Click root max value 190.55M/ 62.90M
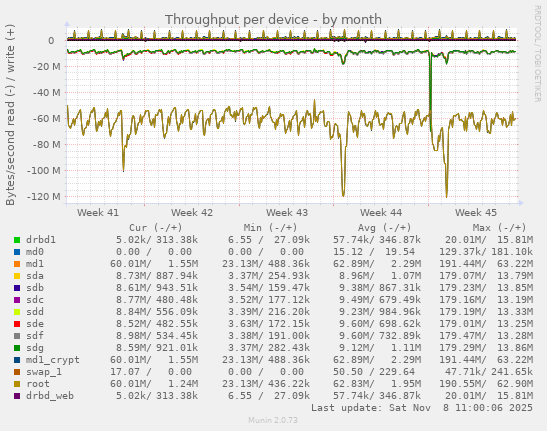Screen dimensions: 547x431 [x=486, y=384]
